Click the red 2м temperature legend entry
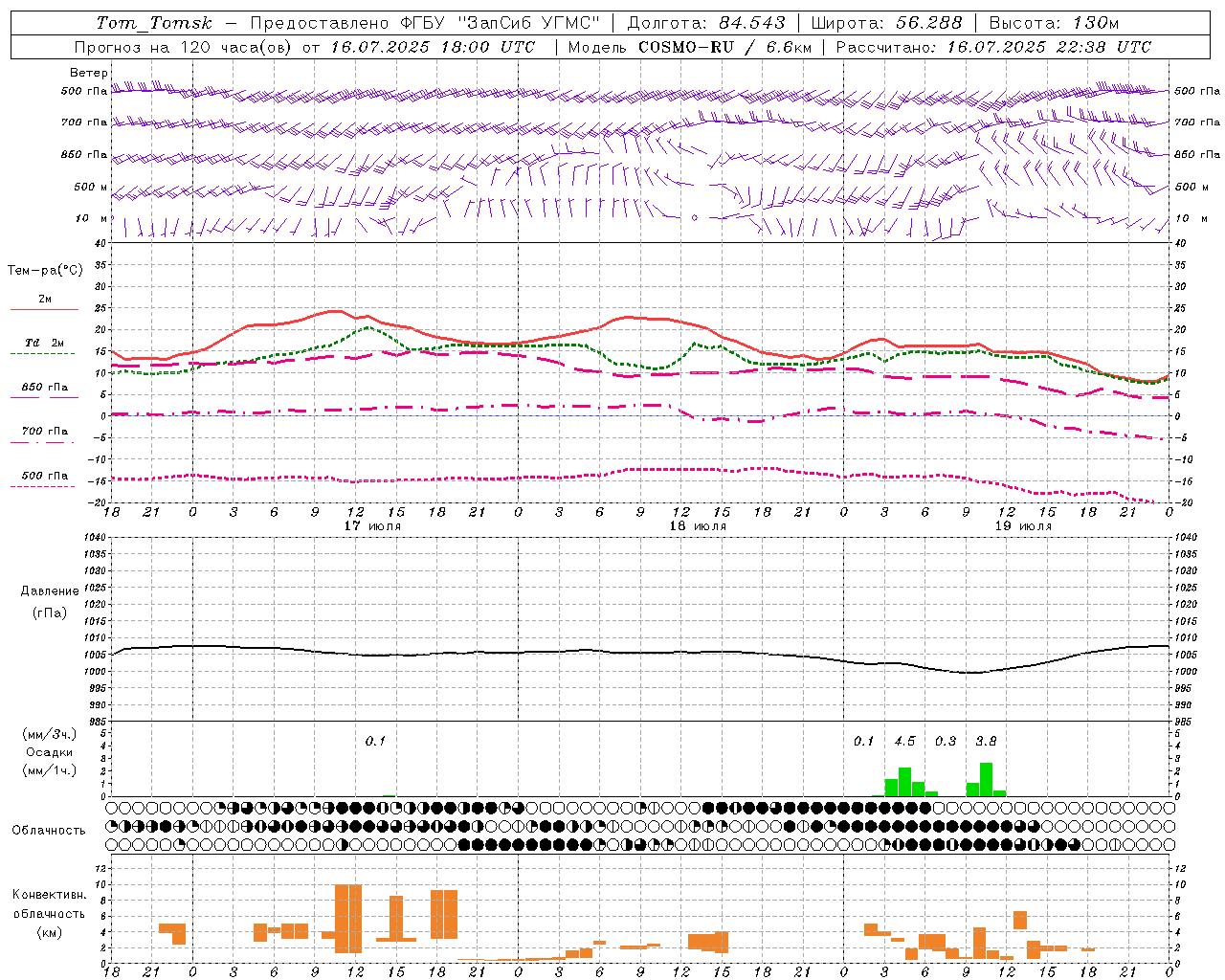This screenshot has width=1225, height=980. (x=44, y=303)
